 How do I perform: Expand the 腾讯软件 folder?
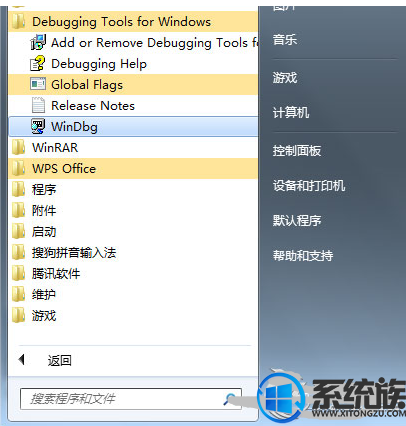(x=133, y=274)
